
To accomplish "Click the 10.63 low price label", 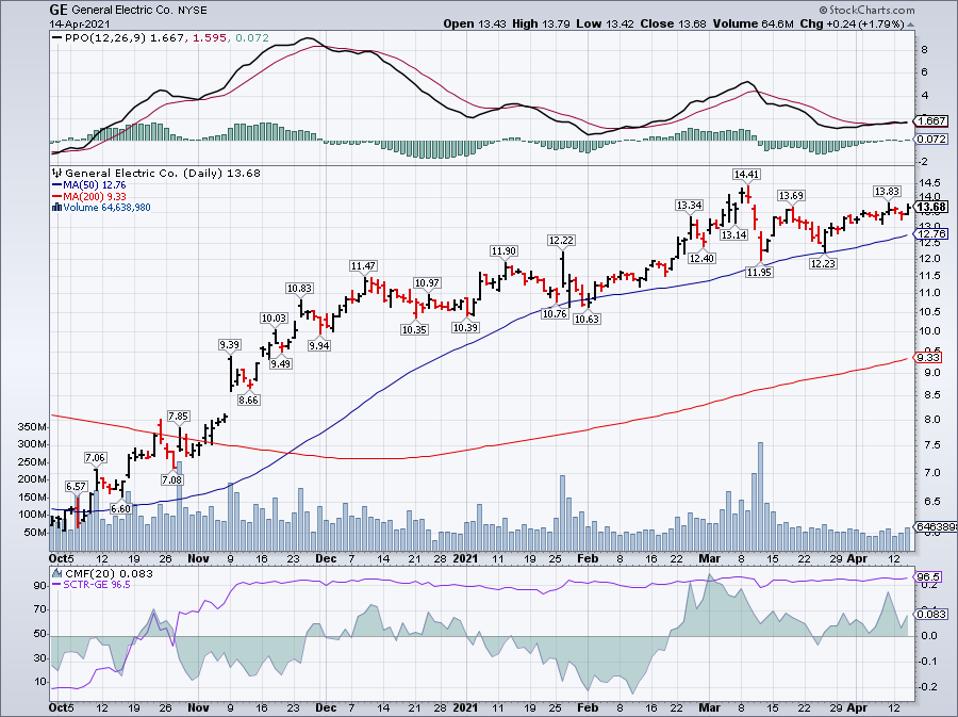I will click(x=587, y=319).
